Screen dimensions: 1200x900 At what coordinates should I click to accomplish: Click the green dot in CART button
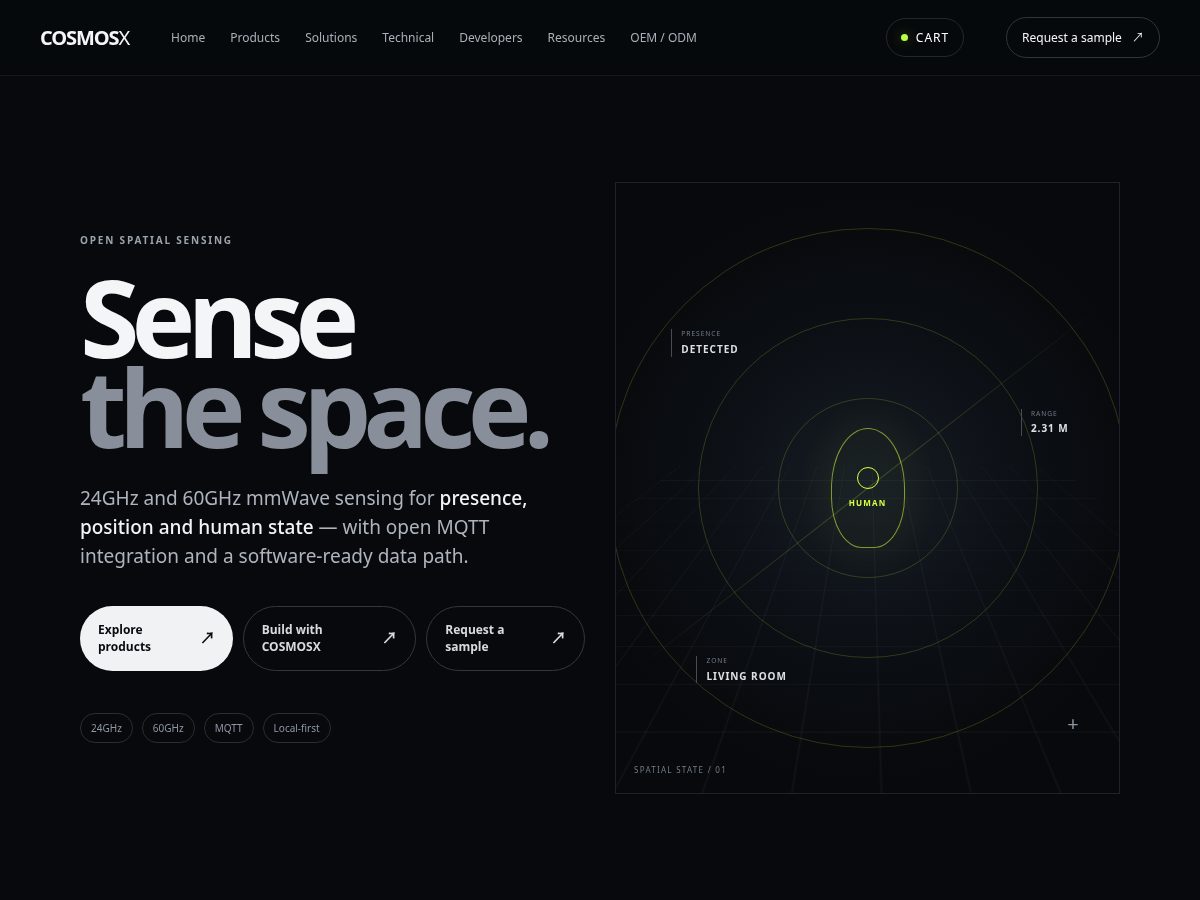(x=904, y=37)
